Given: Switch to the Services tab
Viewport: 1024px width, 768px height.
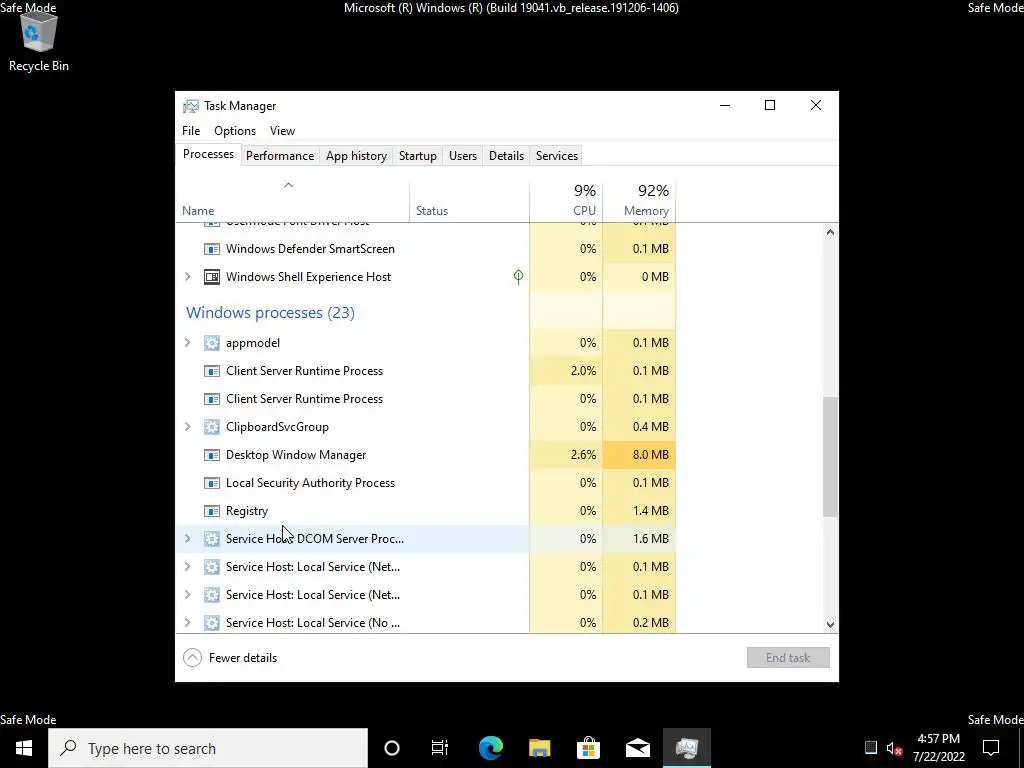Looking at the screenshot, I should click(557, 156).
